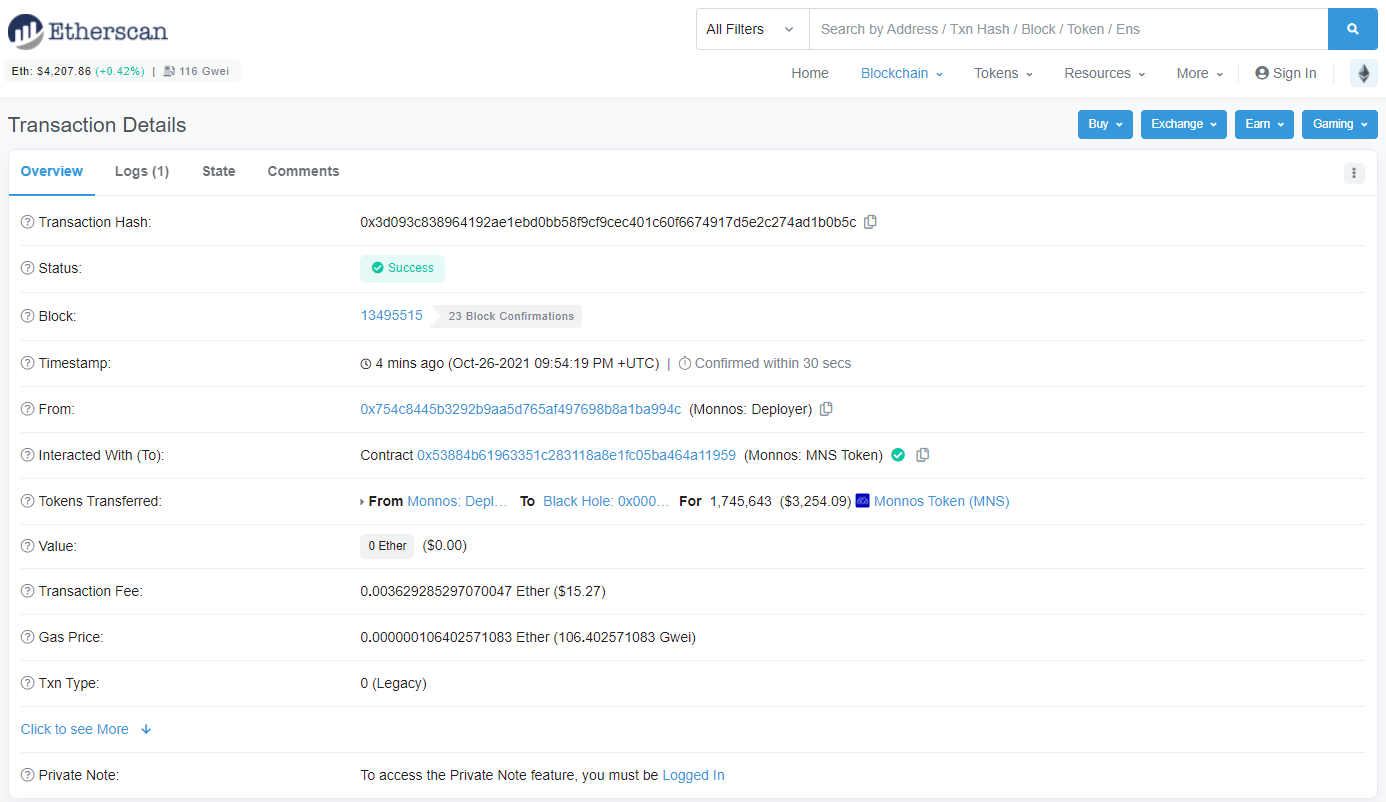Click the 0 Ether value badge
Screen dimensions: 1386x802
point(387,546)
